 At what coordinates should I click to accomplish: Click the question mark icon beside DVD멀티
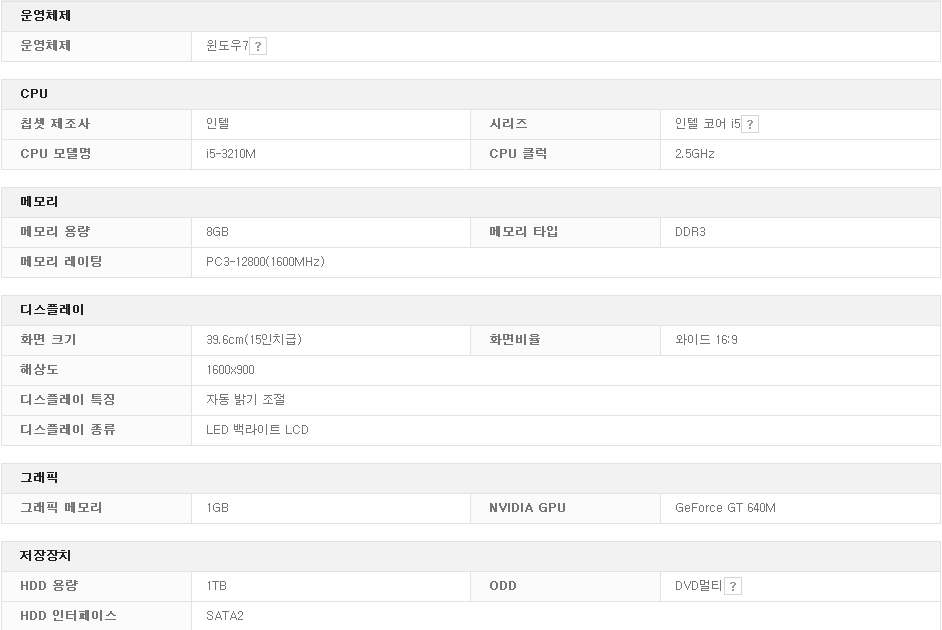(x=733, y=586)
